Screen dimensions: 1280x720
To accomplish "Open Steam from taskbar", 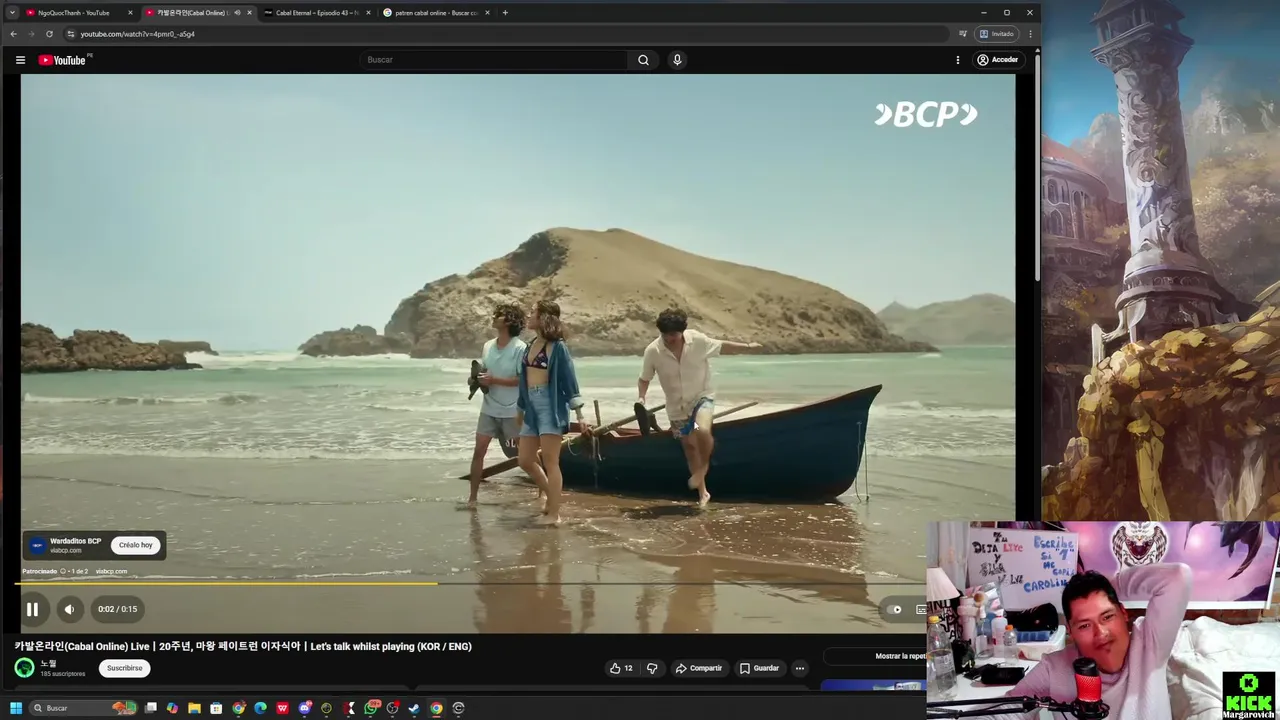I will [414, 708].
